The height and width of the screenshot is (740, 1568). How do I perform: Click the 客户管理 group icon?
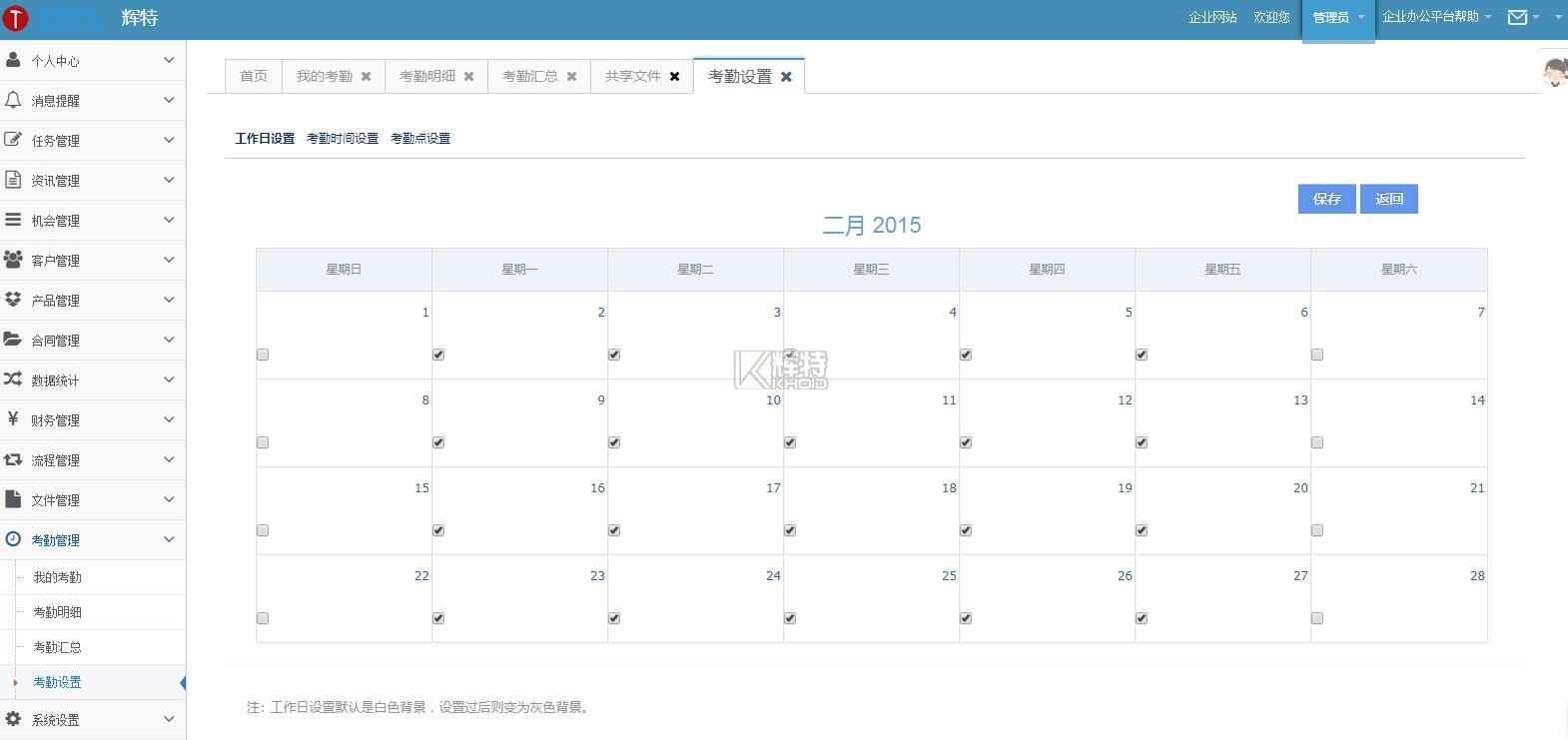[13, 260]
